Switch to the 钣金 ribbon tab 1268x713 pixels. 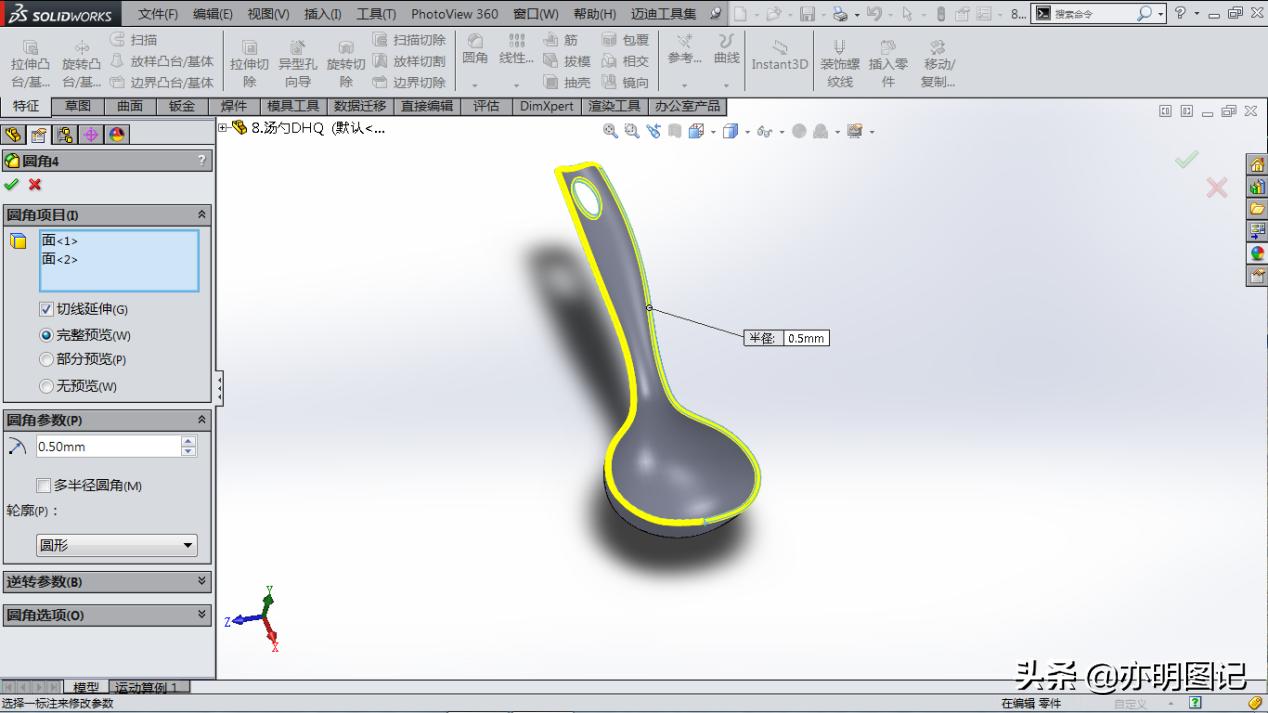click(x=180, y=106)
